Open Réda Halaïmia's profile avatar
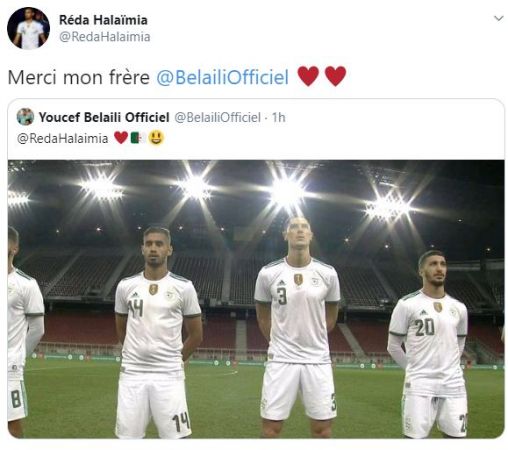The image size is (508, 450). [x=28, y=28]
